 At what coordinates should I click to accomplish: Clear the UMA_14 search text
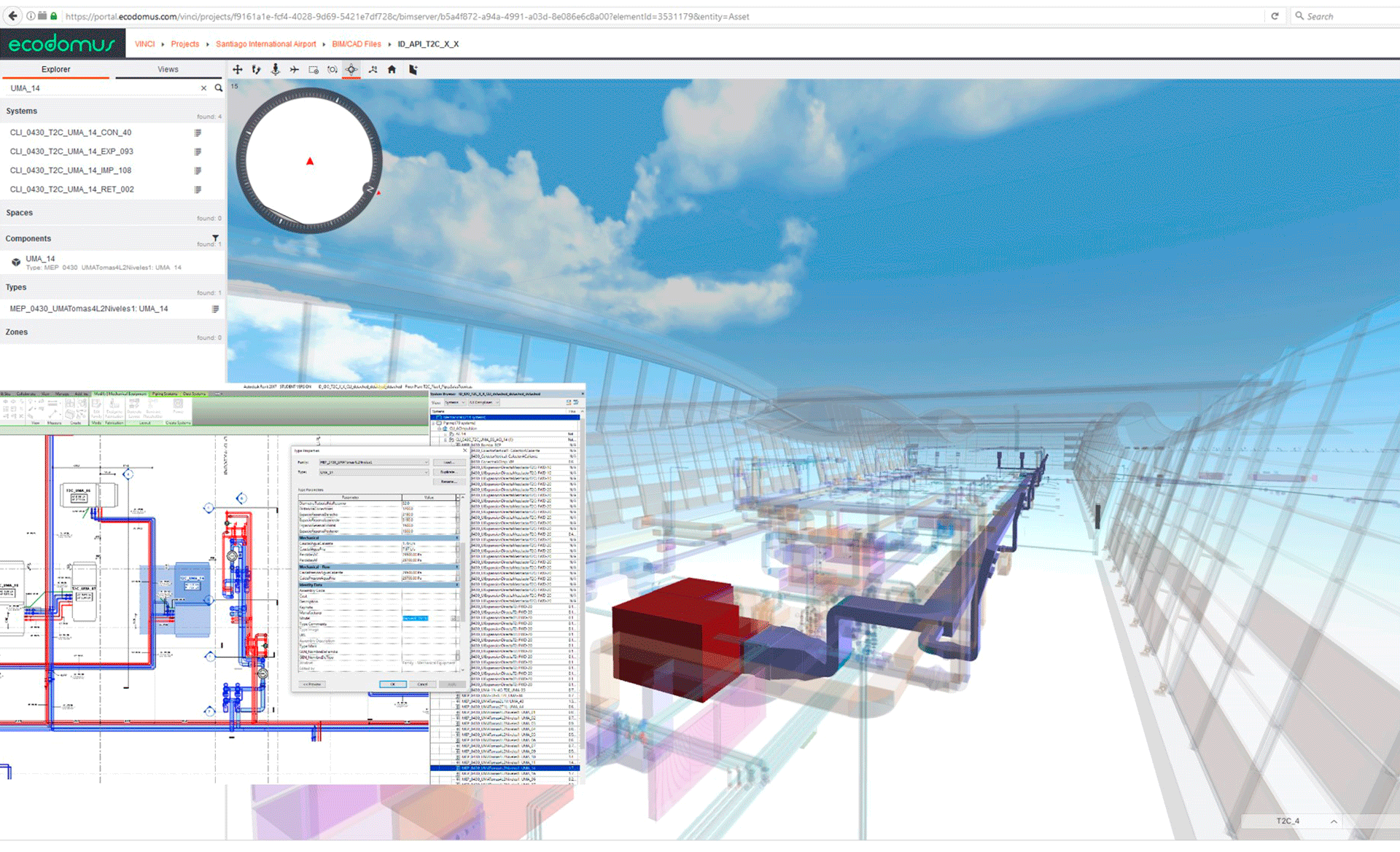203,88
